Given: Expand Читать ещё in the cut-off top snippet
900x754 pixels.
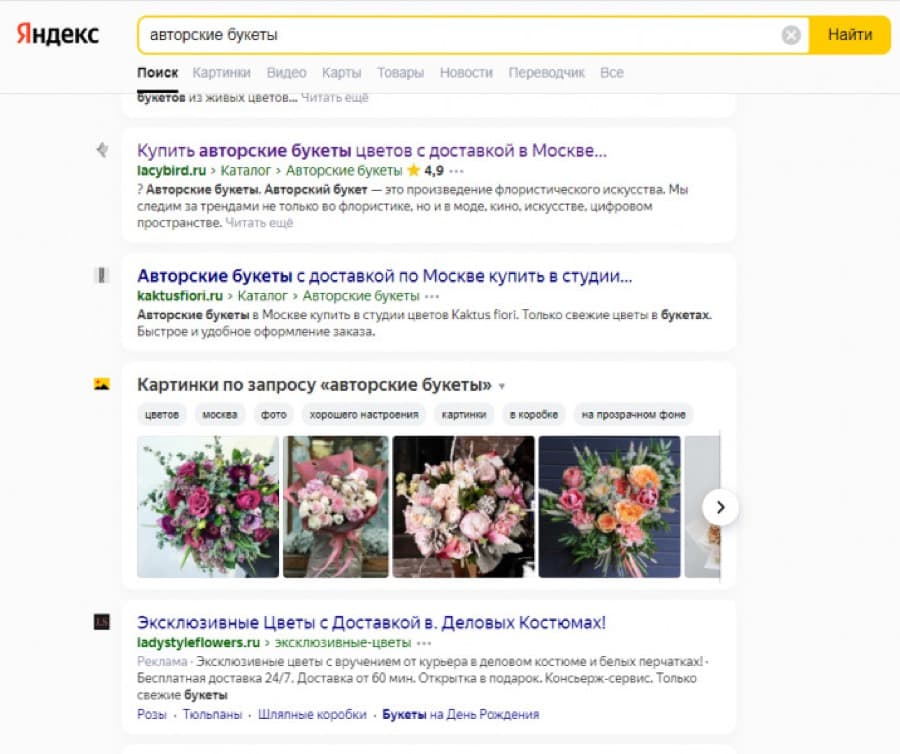Looking at the screenshot, I should [x=334, y=98].
